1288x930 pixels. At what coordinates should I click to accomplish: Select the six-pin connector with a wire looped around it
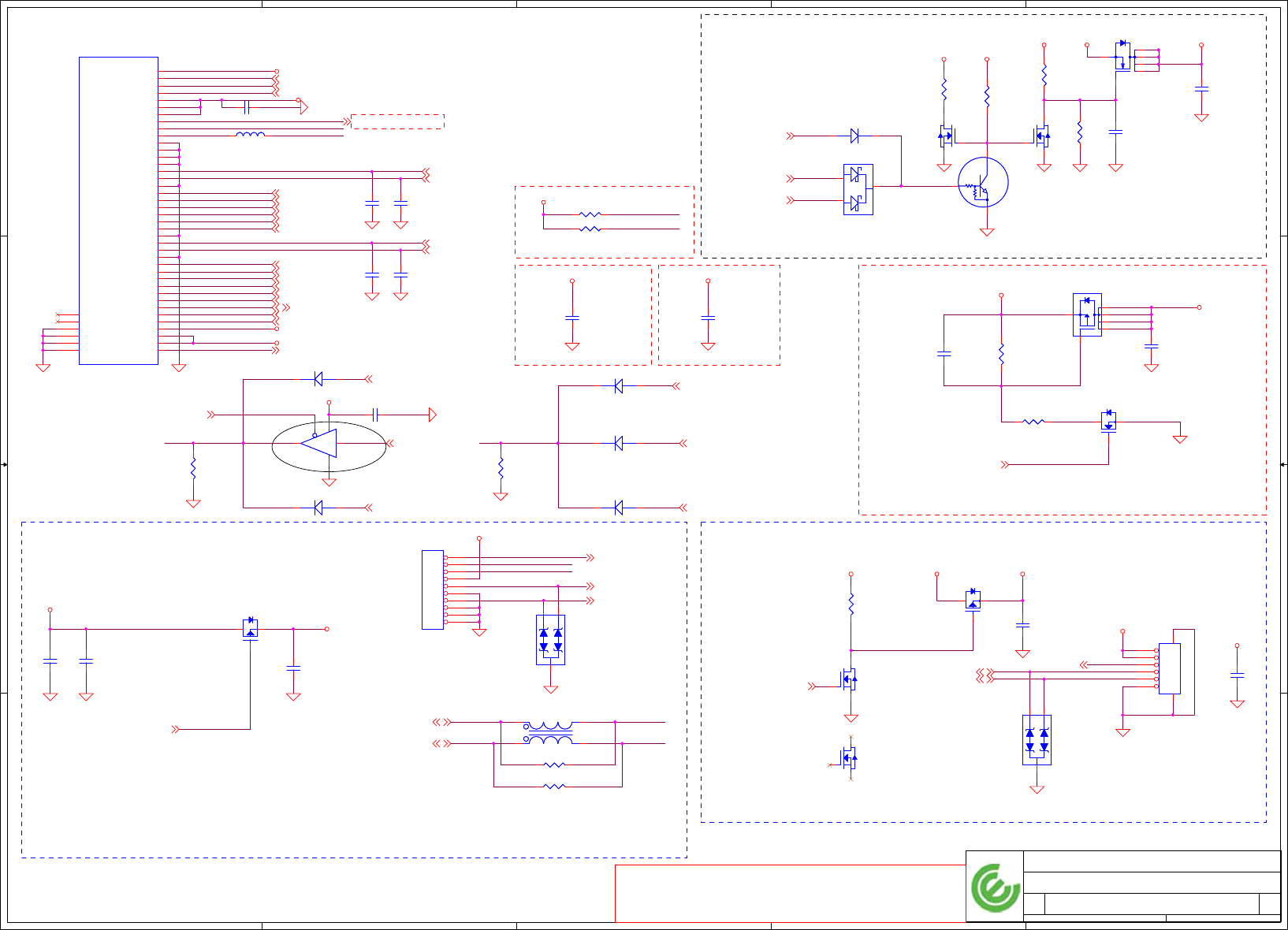point(1170,668)
